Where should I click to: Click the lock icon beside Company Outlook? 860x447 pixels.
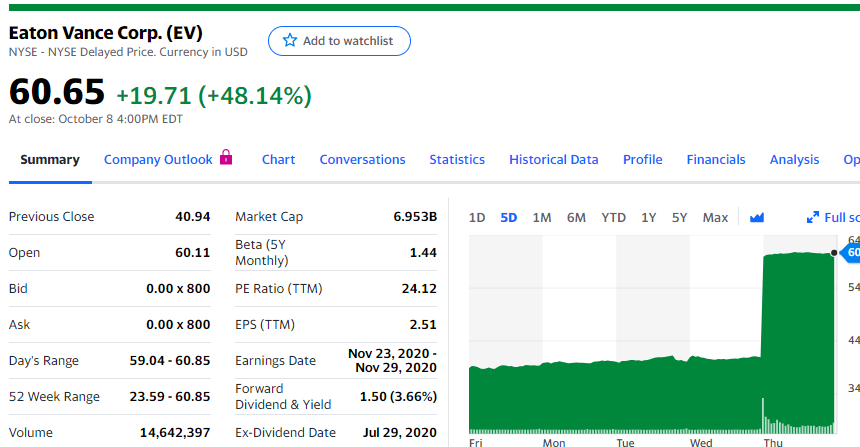(225, 158)
